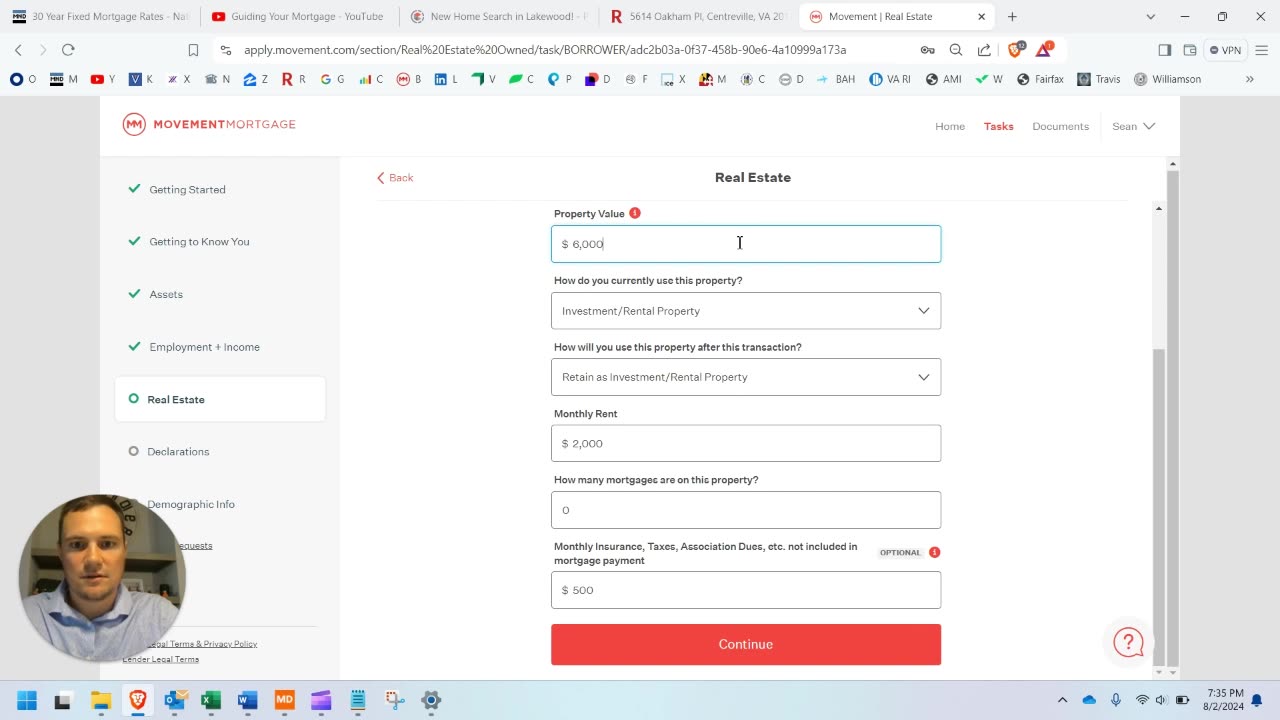Viewport: 1280px width, 720px height.
Task: Switch to the Guiding Your Mortgage YouTube tab
Action: click(x=299, y=17)
